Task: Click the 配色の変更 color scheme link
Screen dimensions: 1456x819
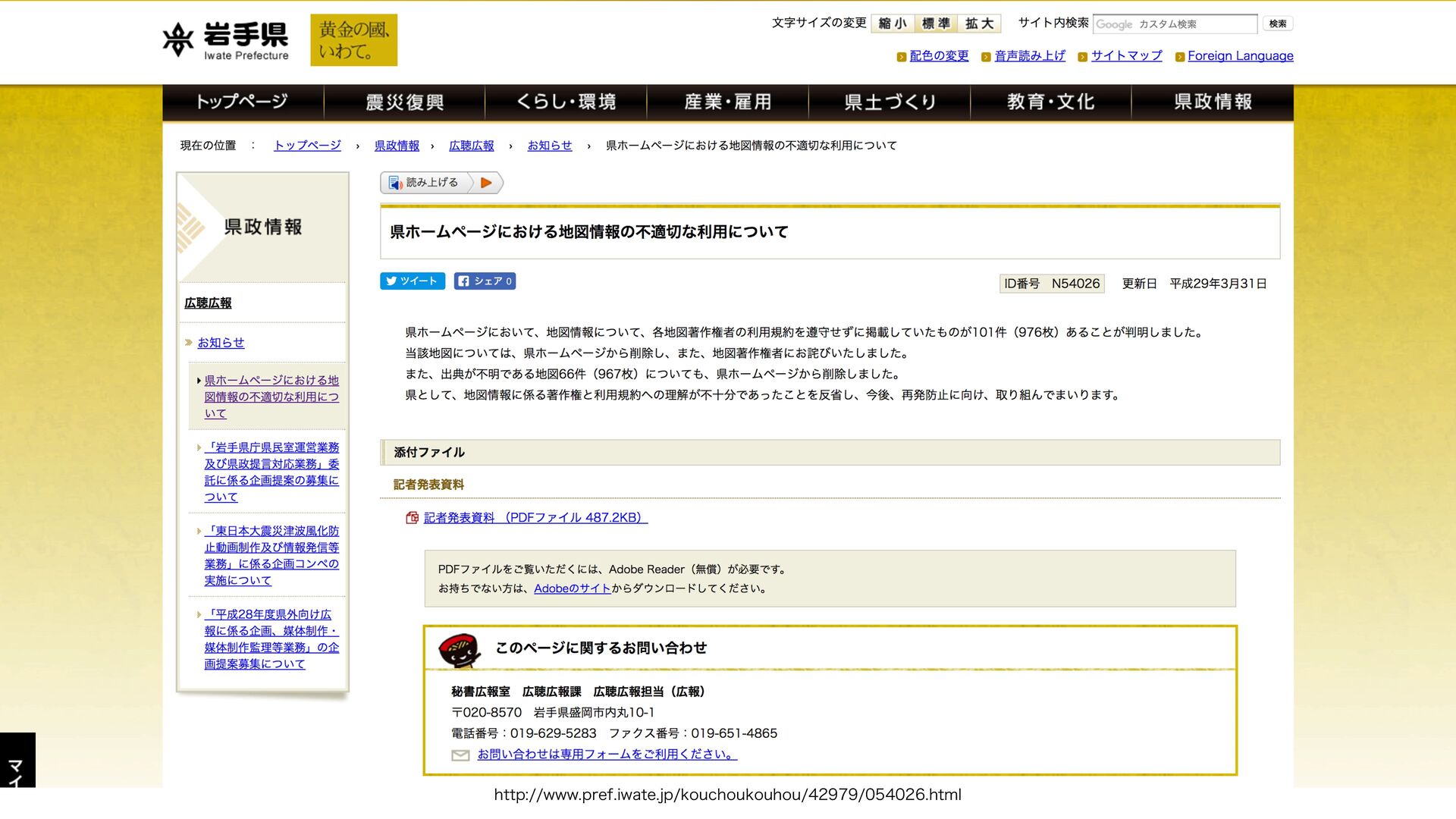Action: [939, 56]
